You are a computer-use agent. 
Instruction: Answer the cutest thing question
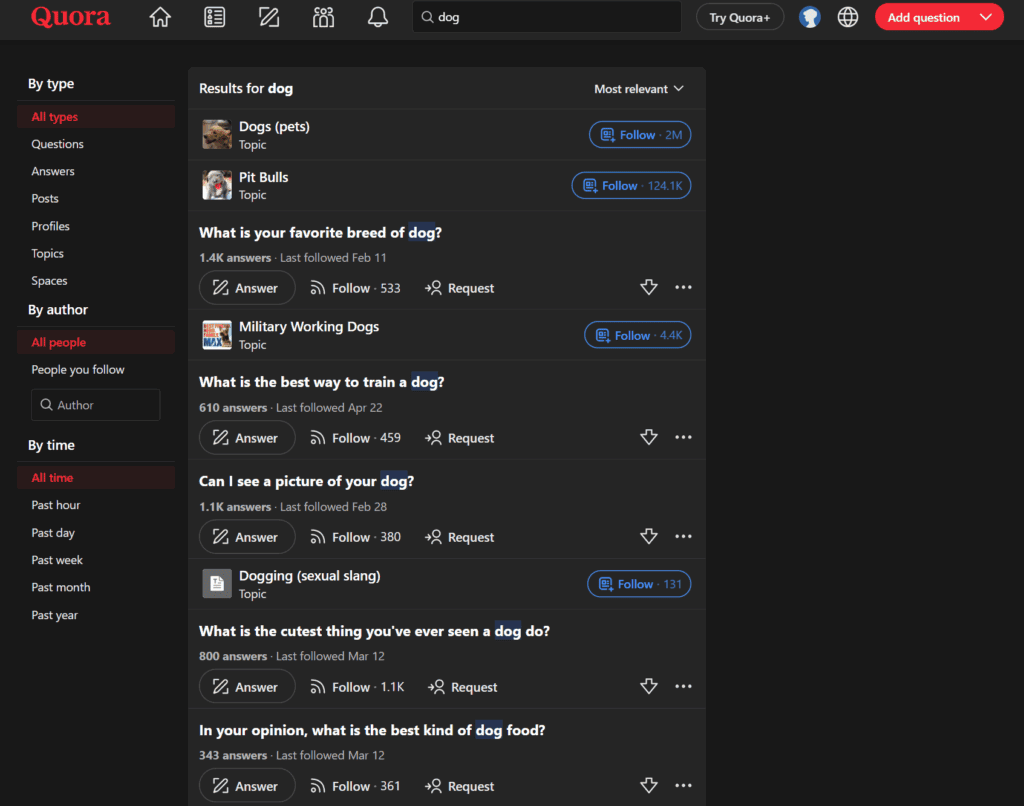click(247, 687)
